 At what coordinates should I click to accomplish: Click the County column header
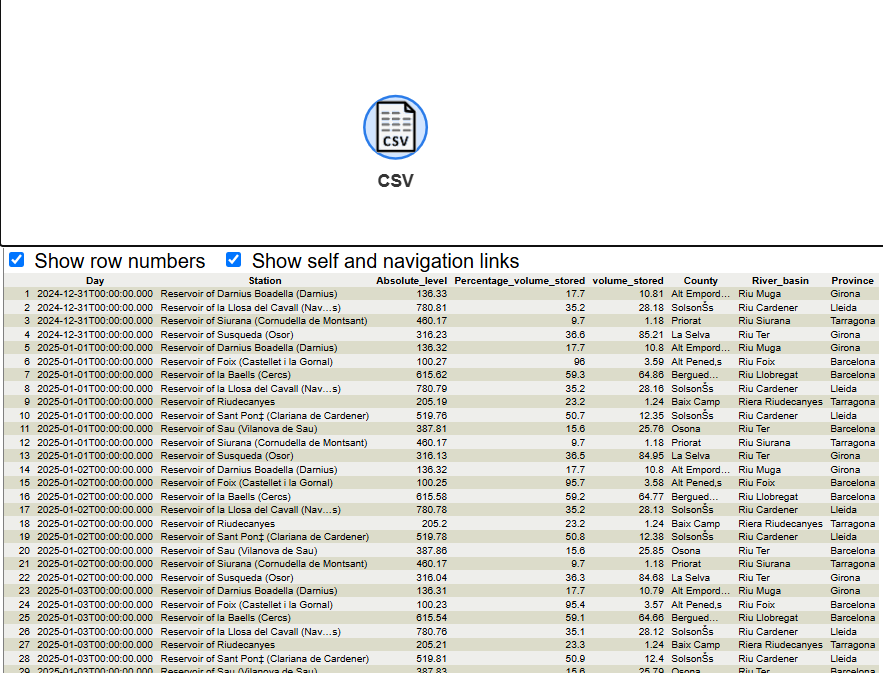coord(700,281)
